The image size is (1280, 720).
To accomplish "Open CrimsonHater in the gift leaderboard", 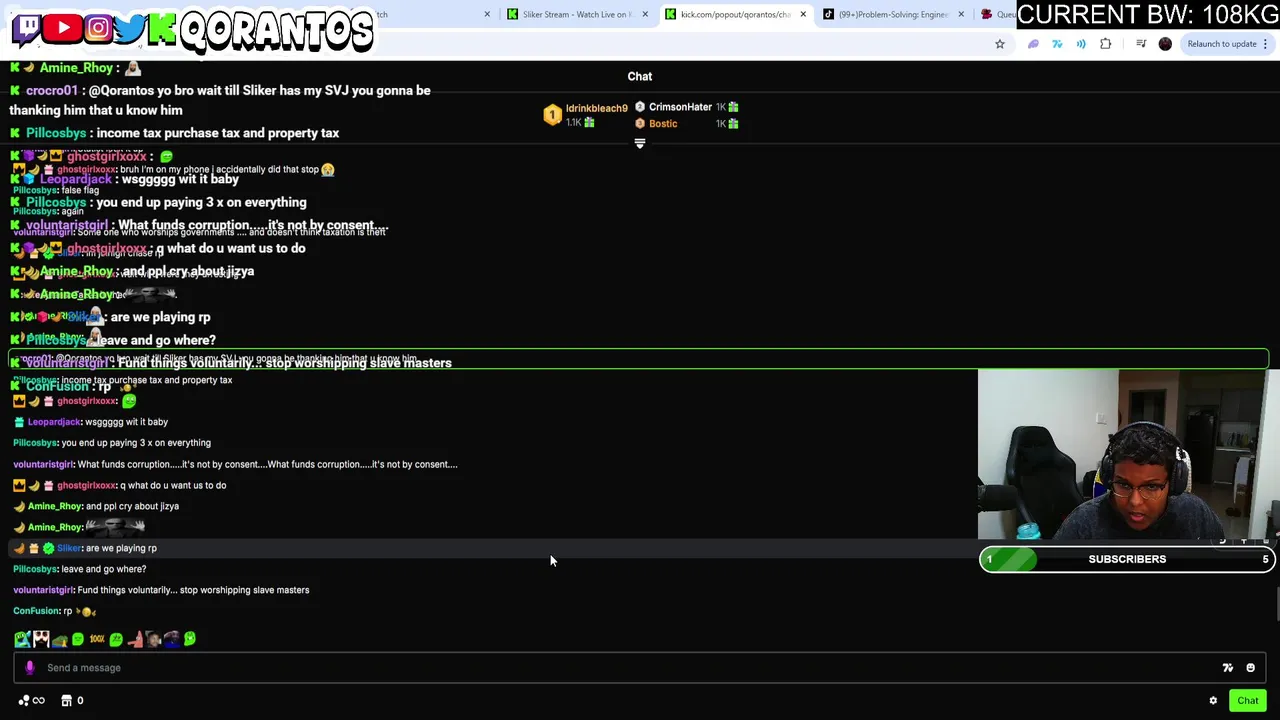I will click(680, 107).
